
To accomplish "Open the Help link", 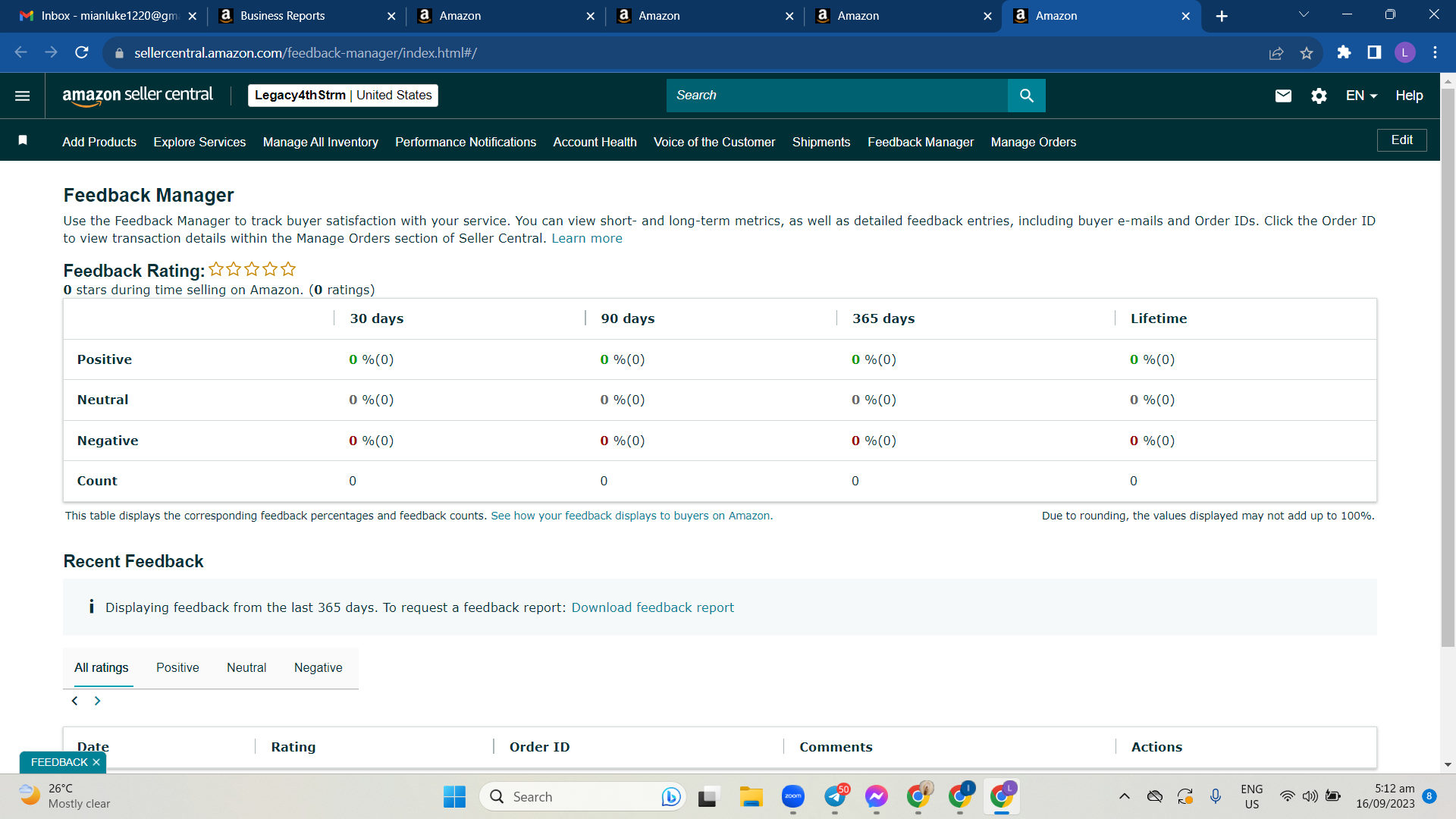I will click(x=1409, y=96).
